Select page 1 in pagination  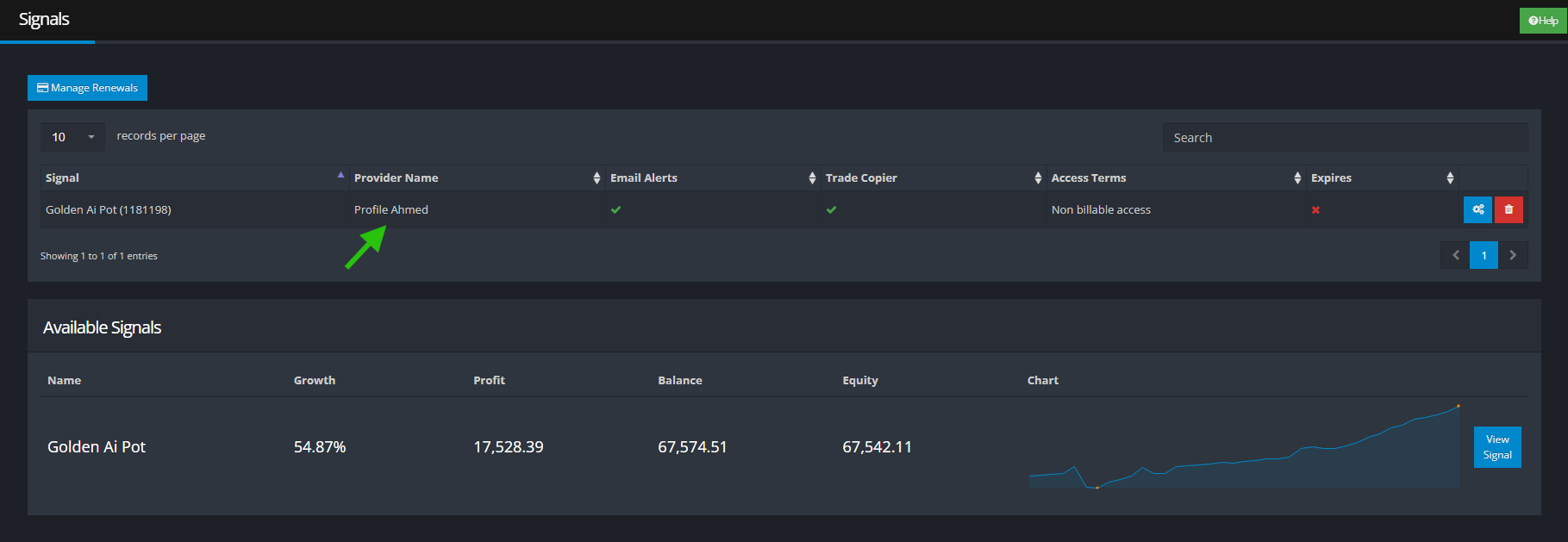coord(1484,255)
